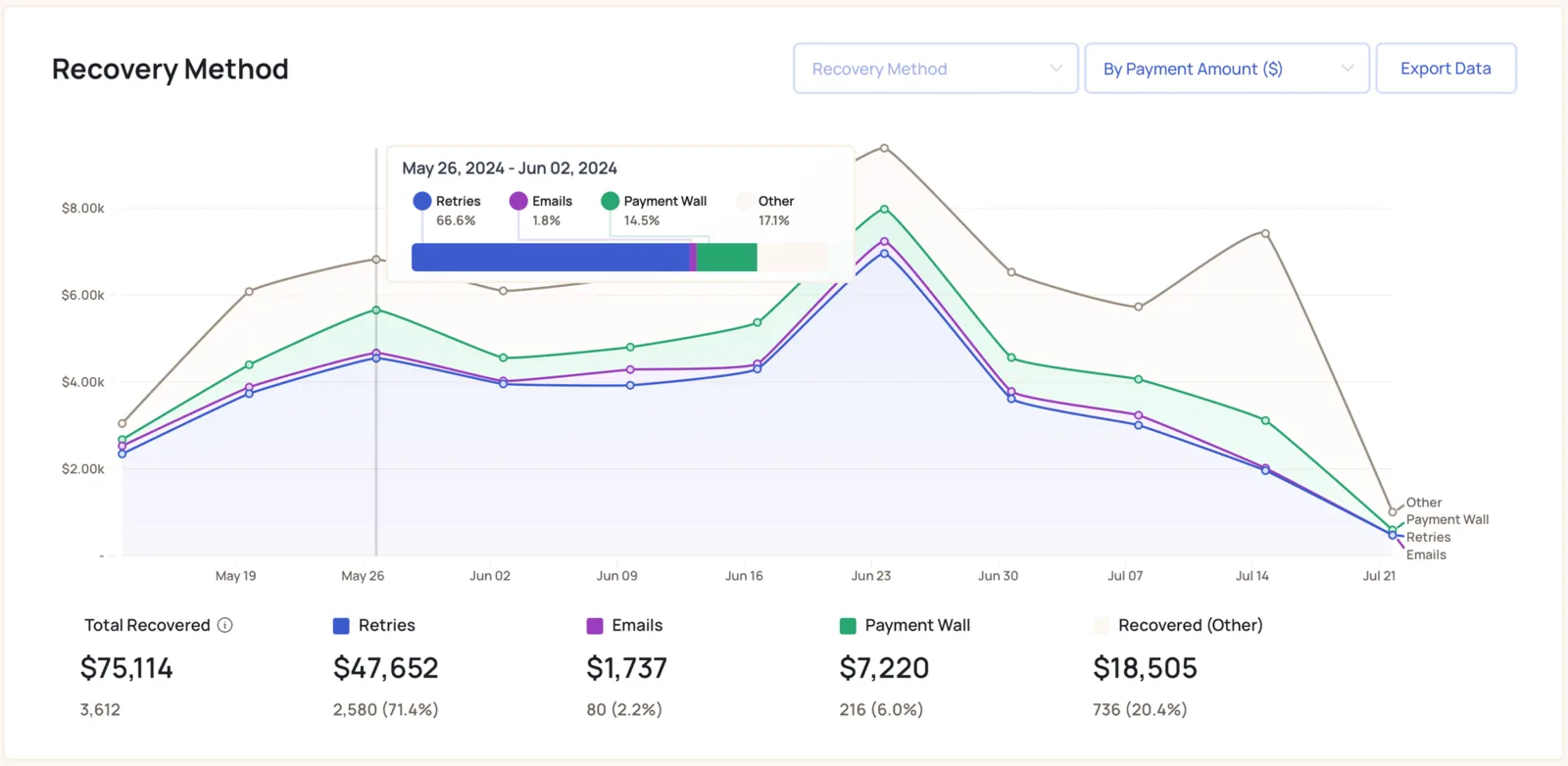
Task: Click the Other series point at Jul 07
Action: point(1138,307)
